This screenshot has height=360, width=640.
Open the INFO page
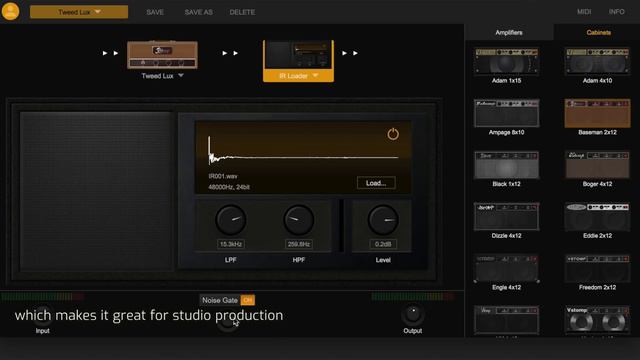click(x=616, y=12)
